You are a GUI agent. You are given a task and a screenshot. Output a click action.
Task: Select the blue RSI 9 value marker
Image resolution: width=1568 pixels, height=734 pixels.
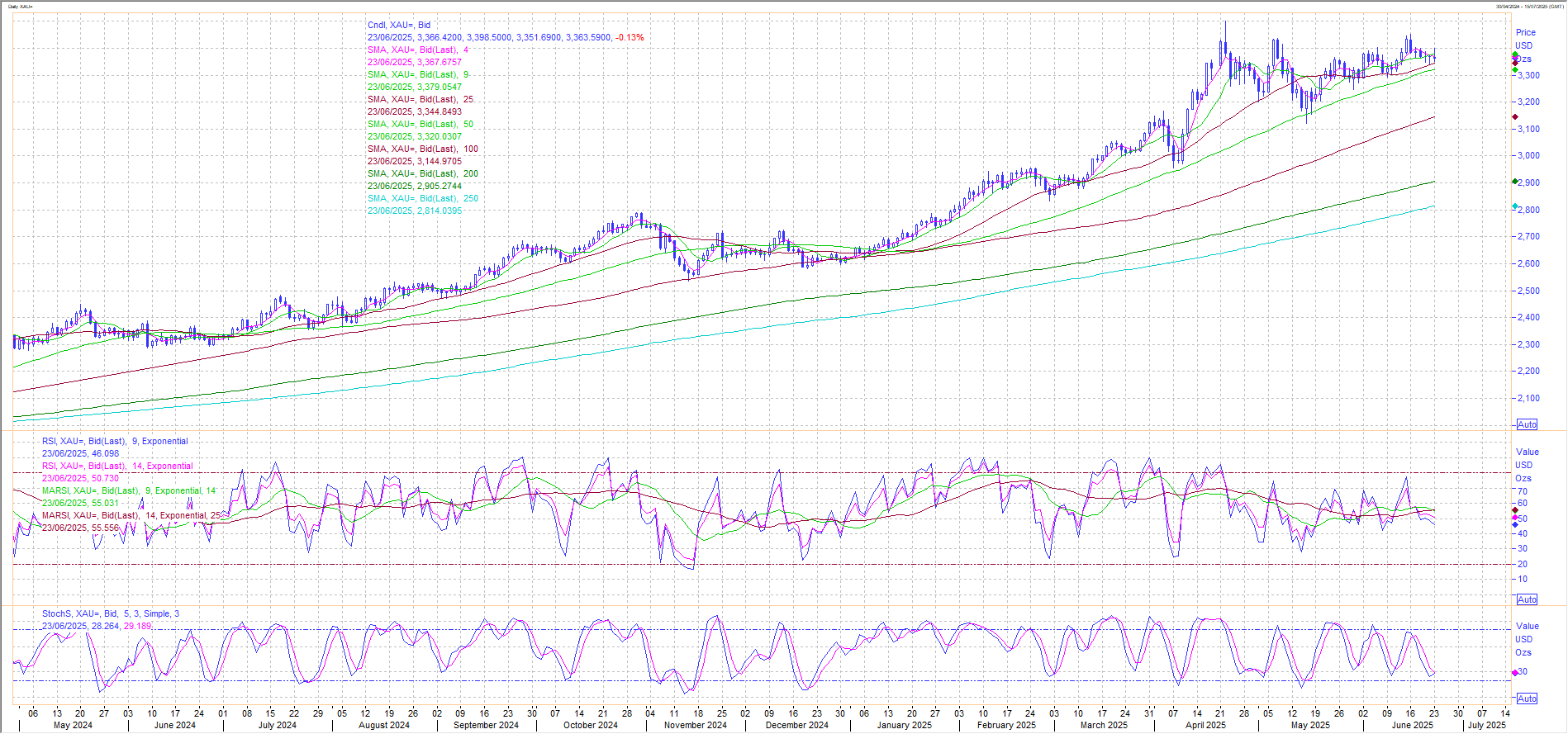pyautogui.click(x=1515, y=524)
